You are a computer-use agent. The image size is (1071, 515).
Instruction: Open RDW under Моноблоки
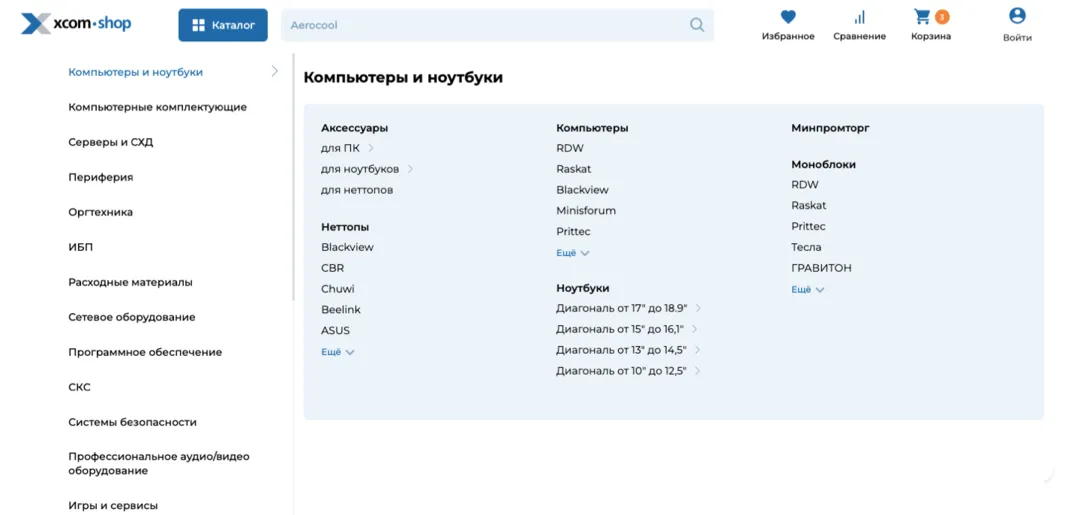pos(805,184)
